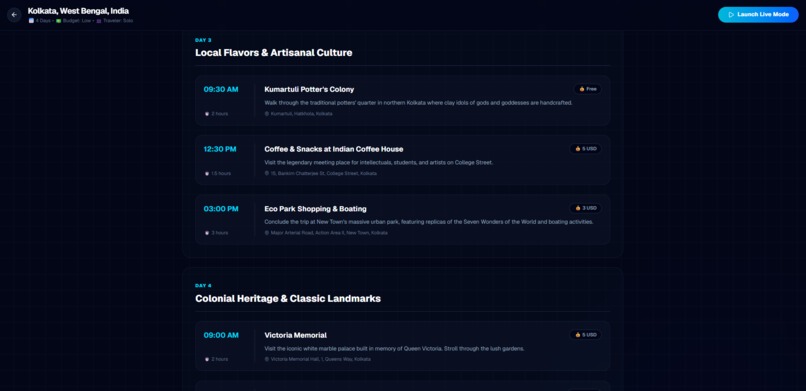Click the Kumartuli, Hatkhola, Kolkata address
The height and width of the screenshot is (391, 806).
pos(301,114)
